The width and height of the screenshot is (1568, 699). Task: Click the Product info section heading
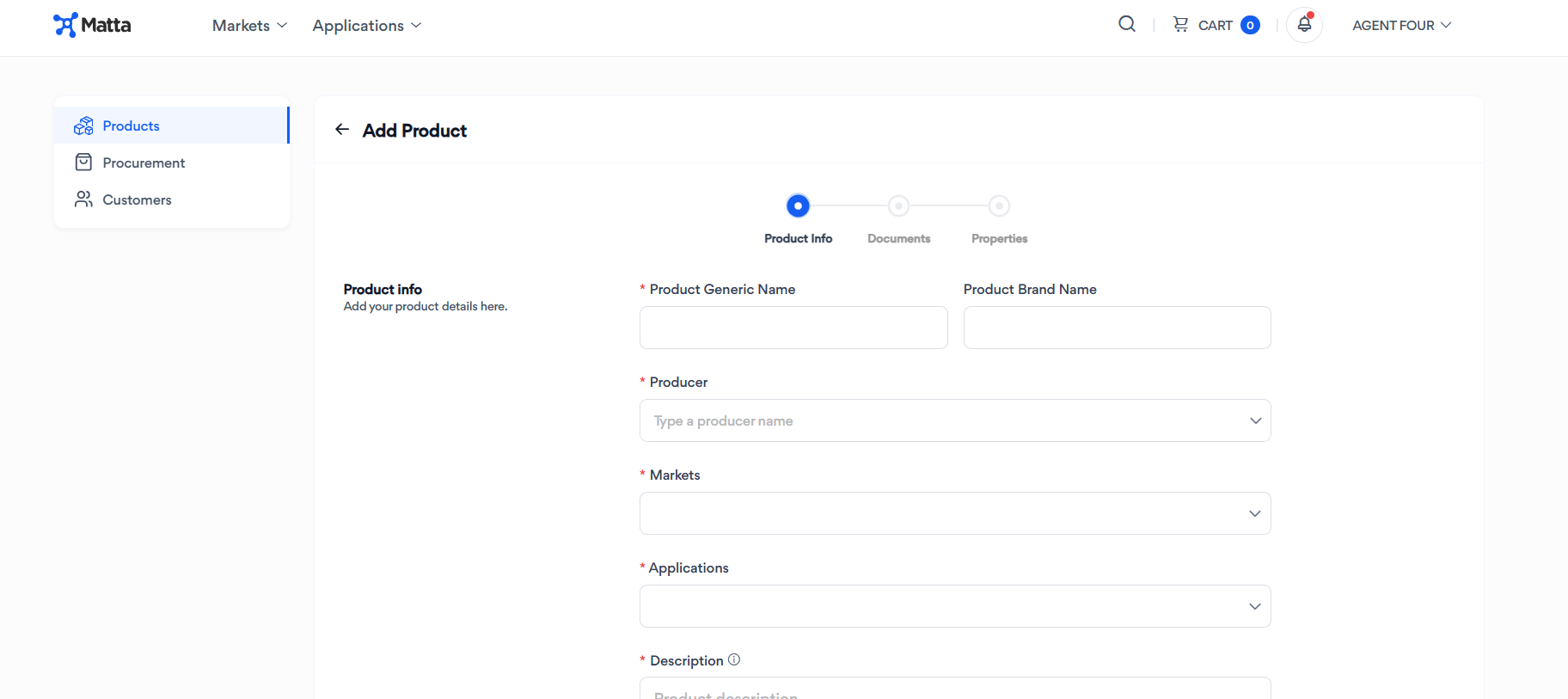click(383, 289)
